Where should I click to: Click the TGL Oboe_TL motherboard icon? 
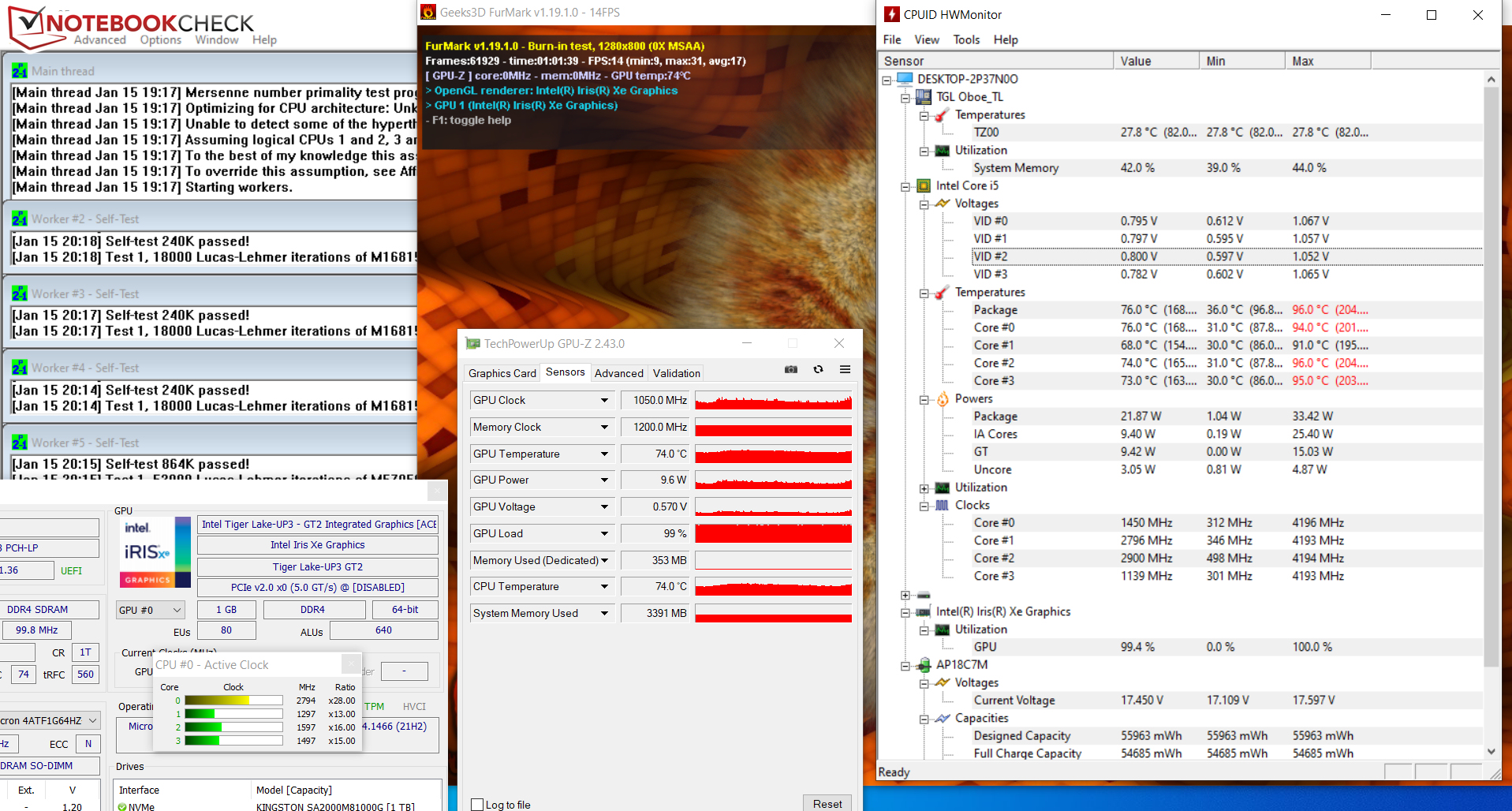pyautogui.click(x=924, y=97)
